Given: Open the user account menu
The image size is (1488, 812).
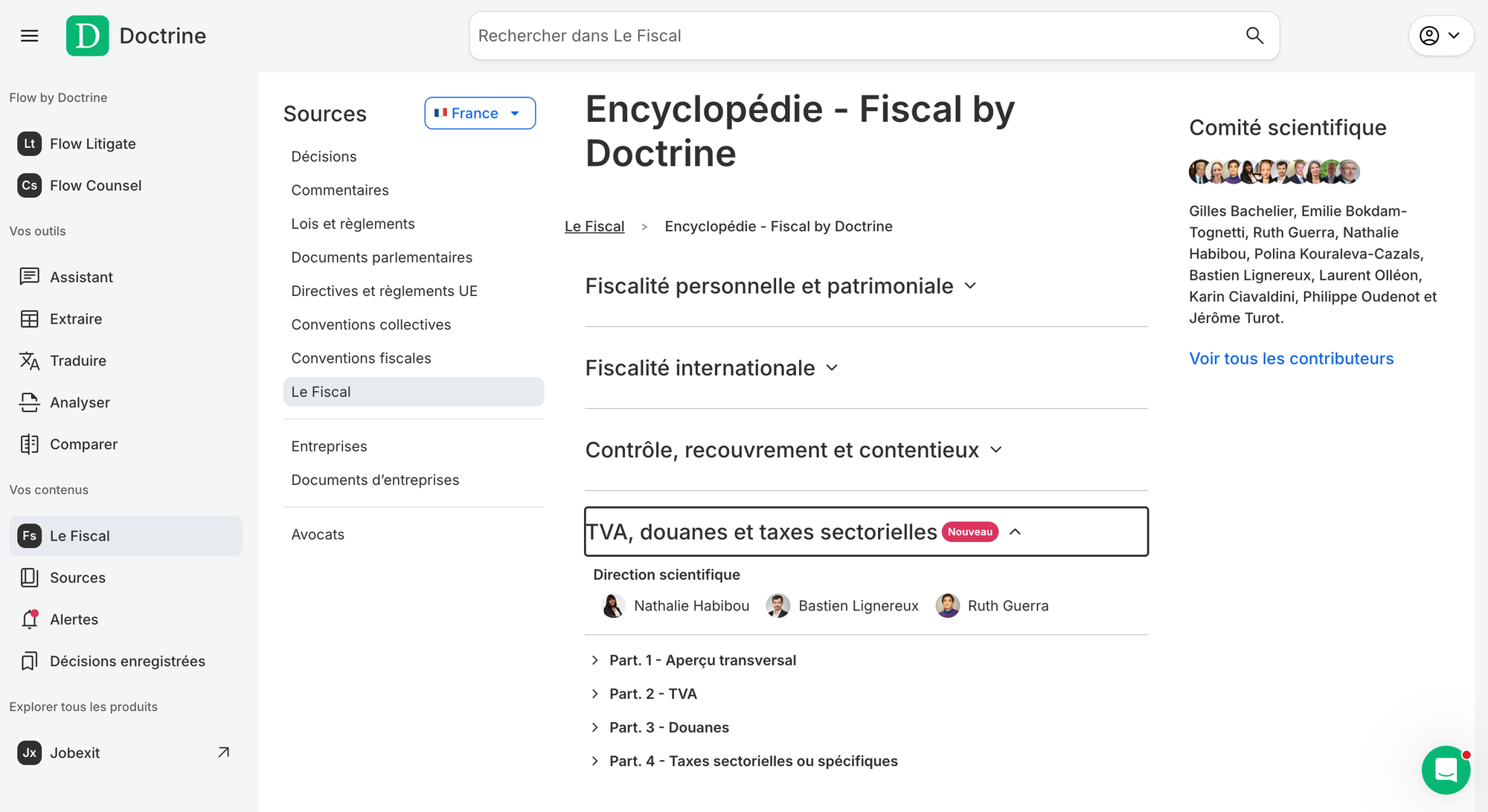Looking at the screenshot, I should (x=1440, y=36).
